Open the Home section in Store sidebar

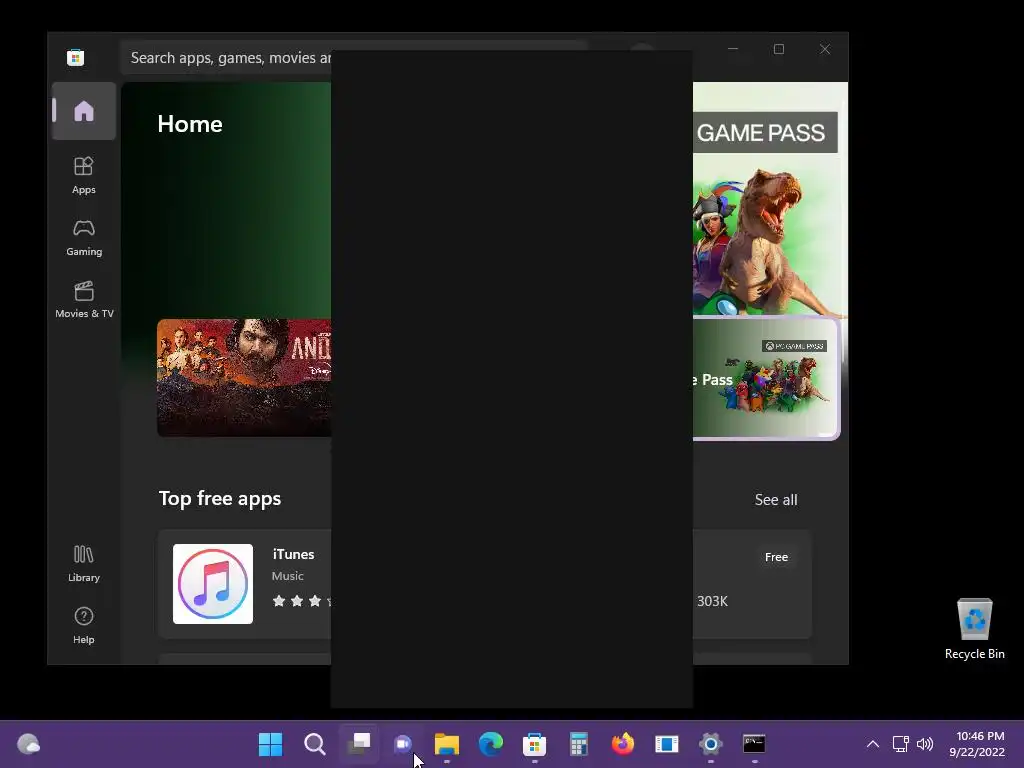(x=84, y=111)
